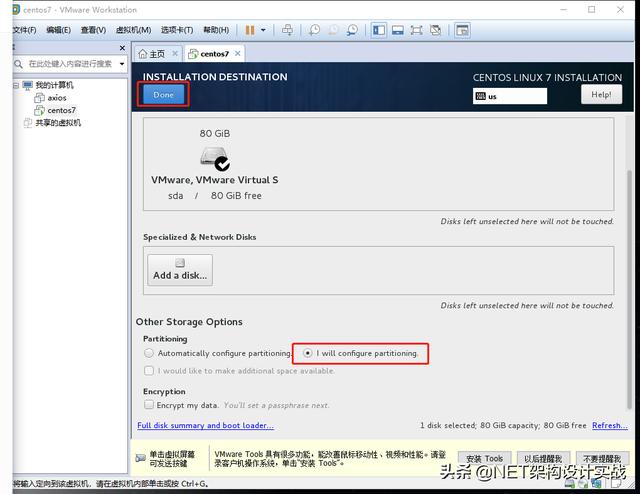Close the centos7 tab with its X
Viewport: 640px width, 494px height.
(x=238, y=53)
